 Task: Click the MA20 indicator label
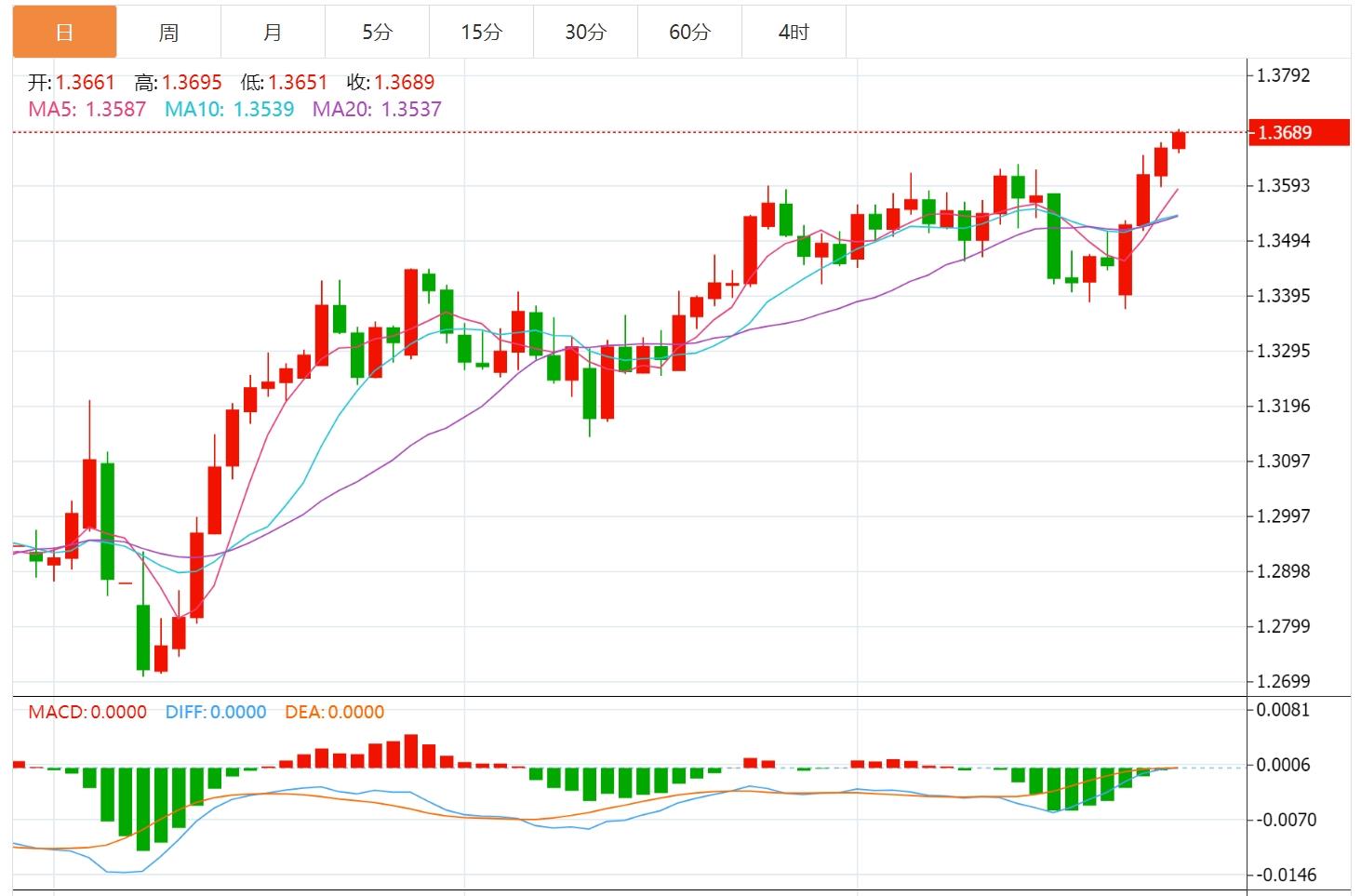(x=376, y=109)
